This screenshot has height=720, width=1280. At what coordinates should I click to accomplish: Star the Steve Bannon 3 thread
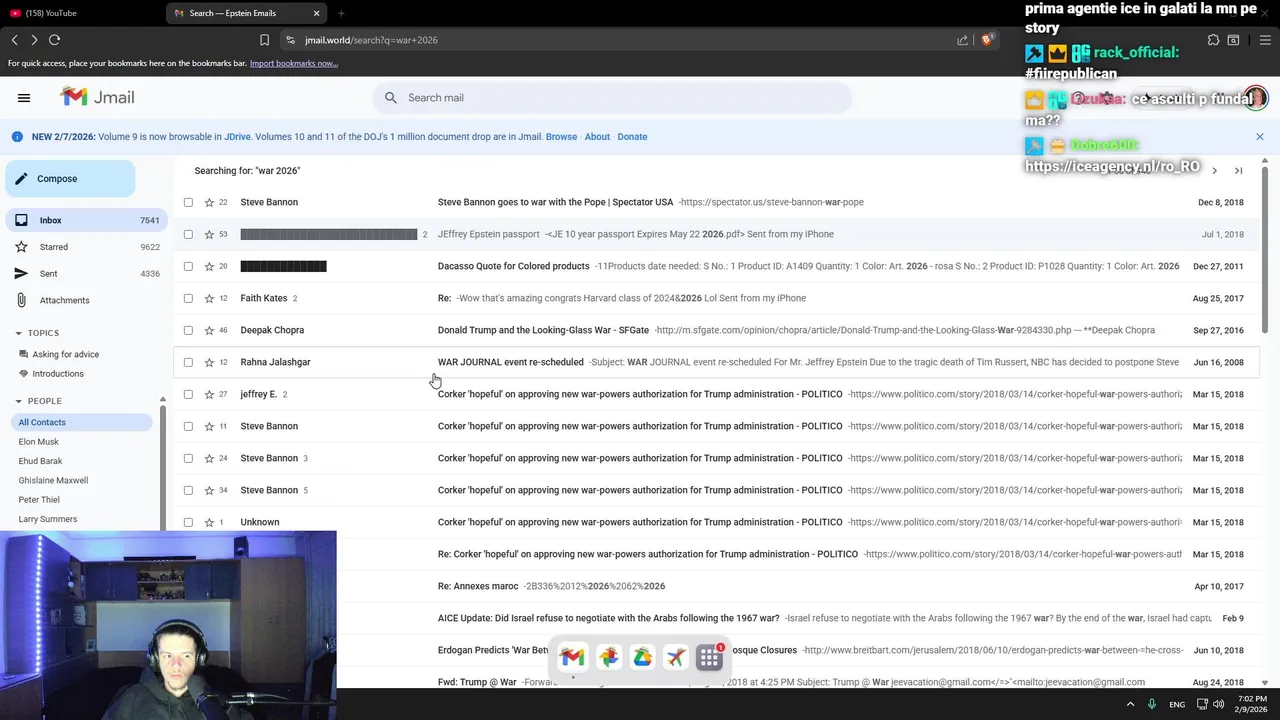click(209, 458)
